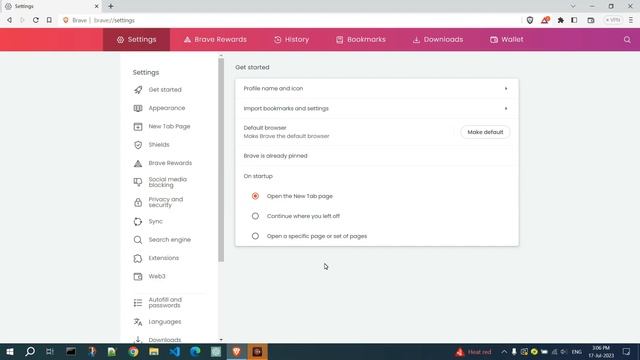Click the Brave browser taskbar icon
Image resolution: width=640 pixels, height=360 pixels.
coord(236,352)
